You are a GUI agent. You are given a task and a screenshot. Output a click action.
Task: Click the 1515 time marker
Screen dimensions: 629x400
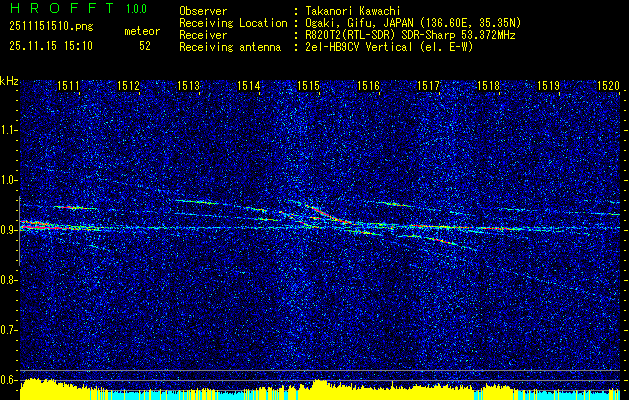308,85
